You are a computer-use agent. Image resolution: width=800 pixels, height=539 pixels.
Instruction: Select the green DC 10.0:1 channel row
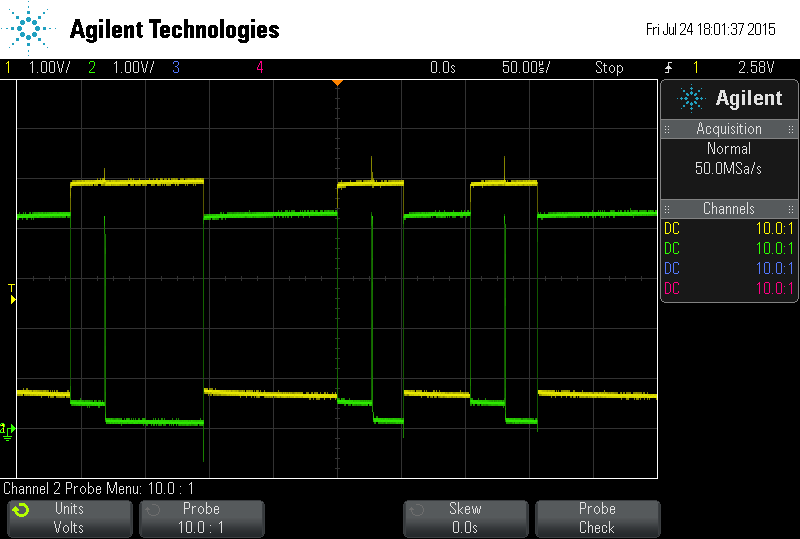click(729, 248)
